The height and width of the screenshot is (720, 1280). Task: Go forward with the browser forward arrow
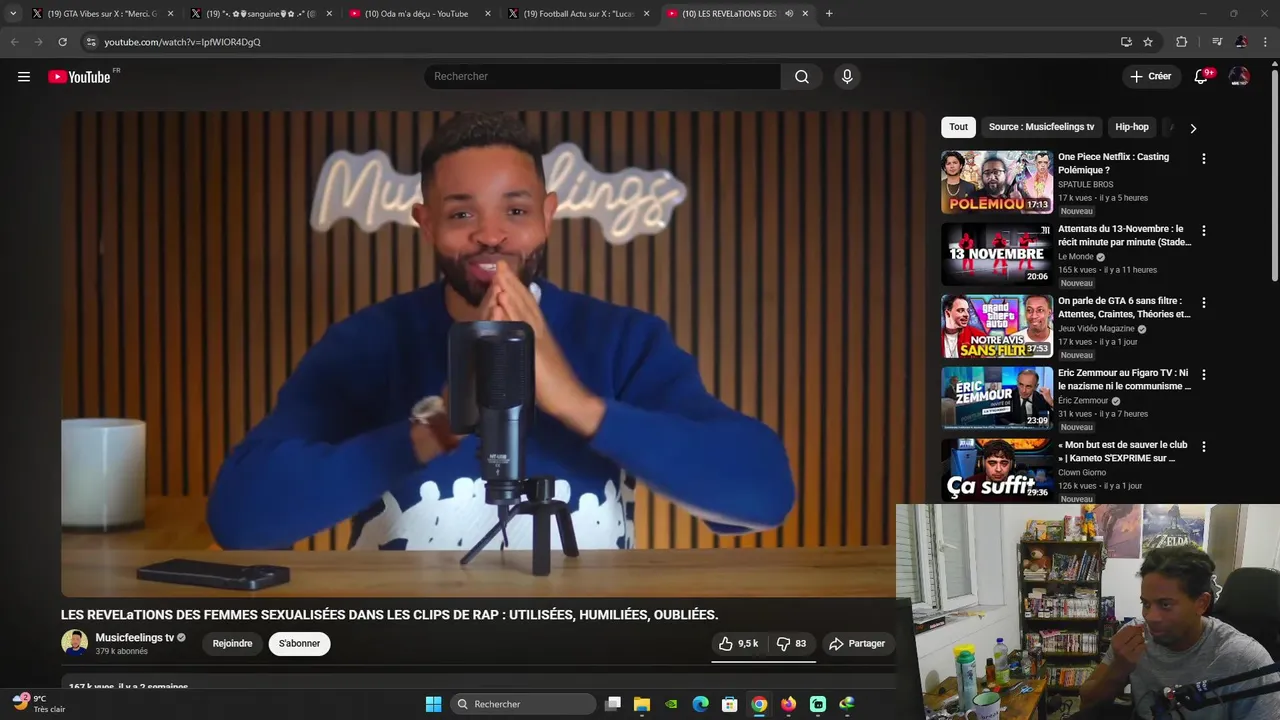tap(38, 42)
